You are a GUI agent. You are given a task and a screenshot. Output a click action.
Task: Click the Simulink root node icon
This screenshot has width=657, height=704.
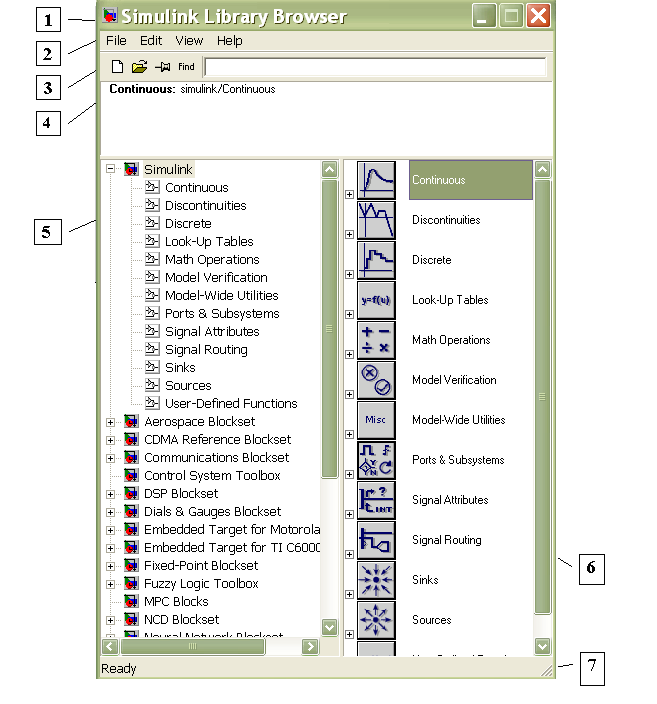coord(131,169)
